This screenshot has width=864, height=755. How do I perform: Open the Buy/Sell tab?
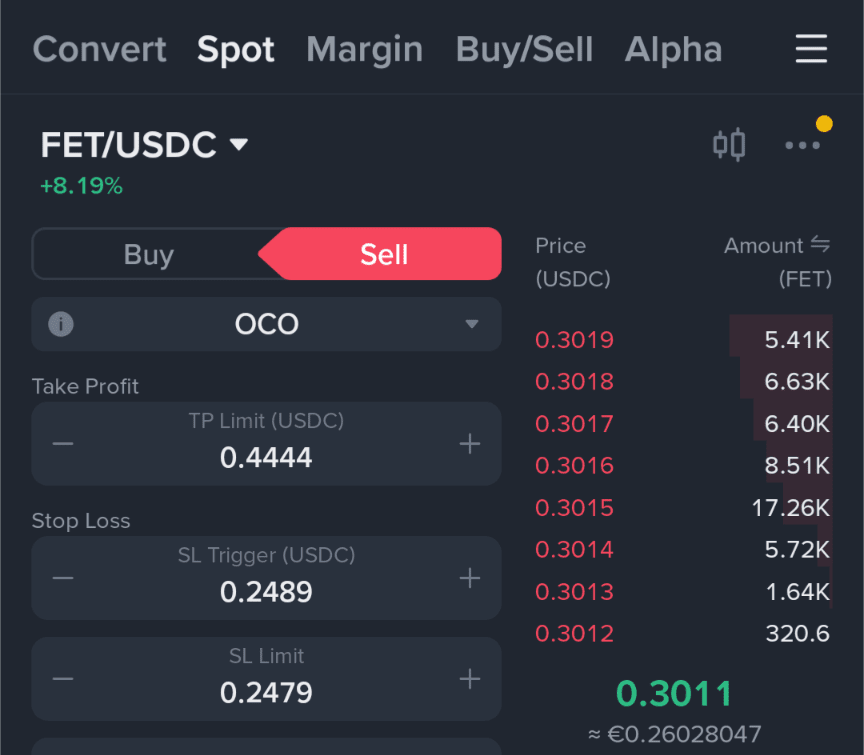524,49
